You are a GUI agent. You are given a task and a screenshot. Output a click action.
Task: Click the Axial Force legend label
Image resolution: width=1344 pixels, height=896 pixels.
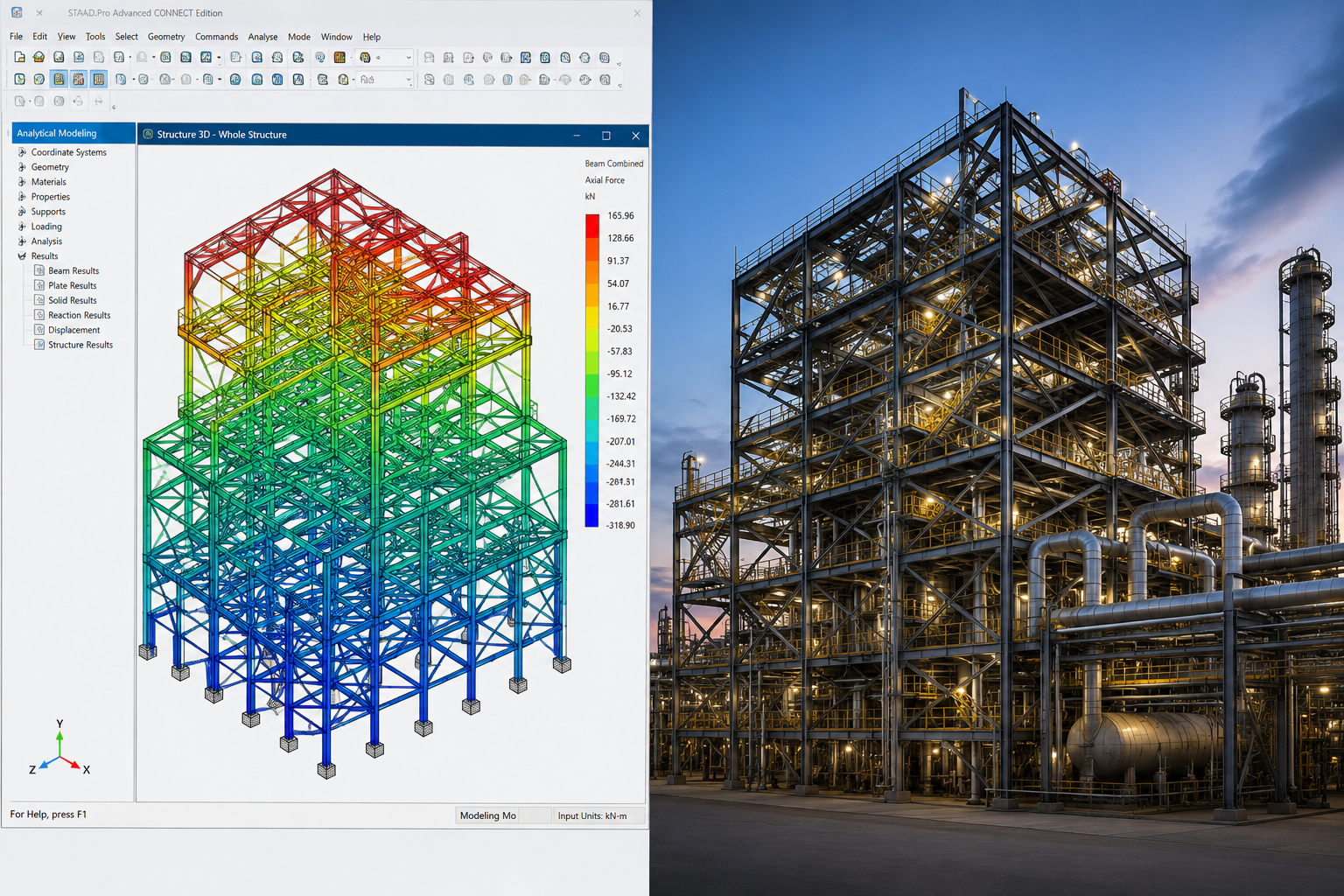tap(605, 180)
